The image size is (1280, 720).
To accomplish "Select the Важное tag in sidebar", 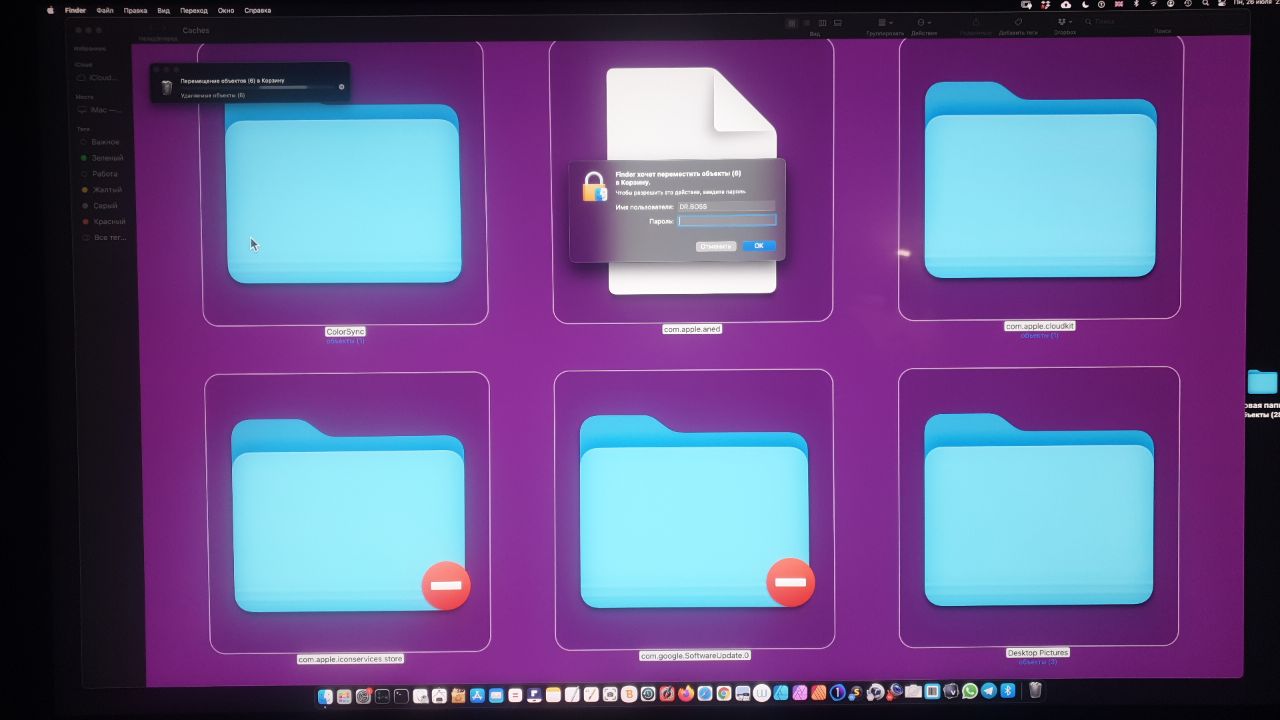I will pyautogui.click(x=100, y=142).
